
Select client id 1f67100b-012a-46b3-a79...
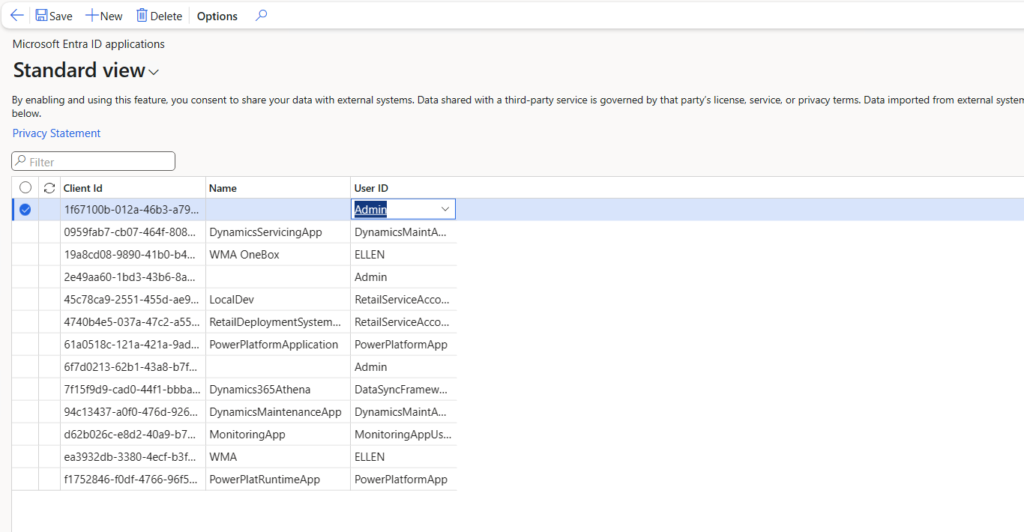[x=133, y=210]
